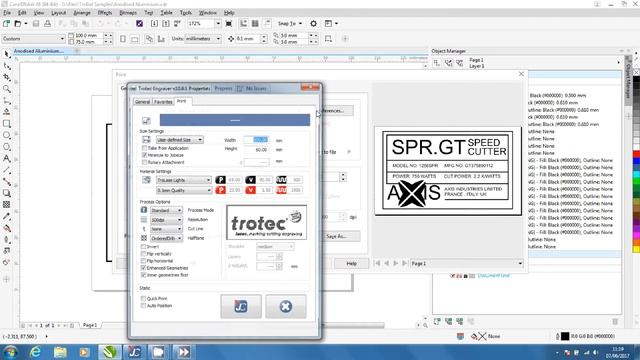Image resolution: width=640 pixels, height=360 pixels.
Task: Toggle Minimize to Jobsize checkbox
Action: pyautogui.click(x=144, y=155)
